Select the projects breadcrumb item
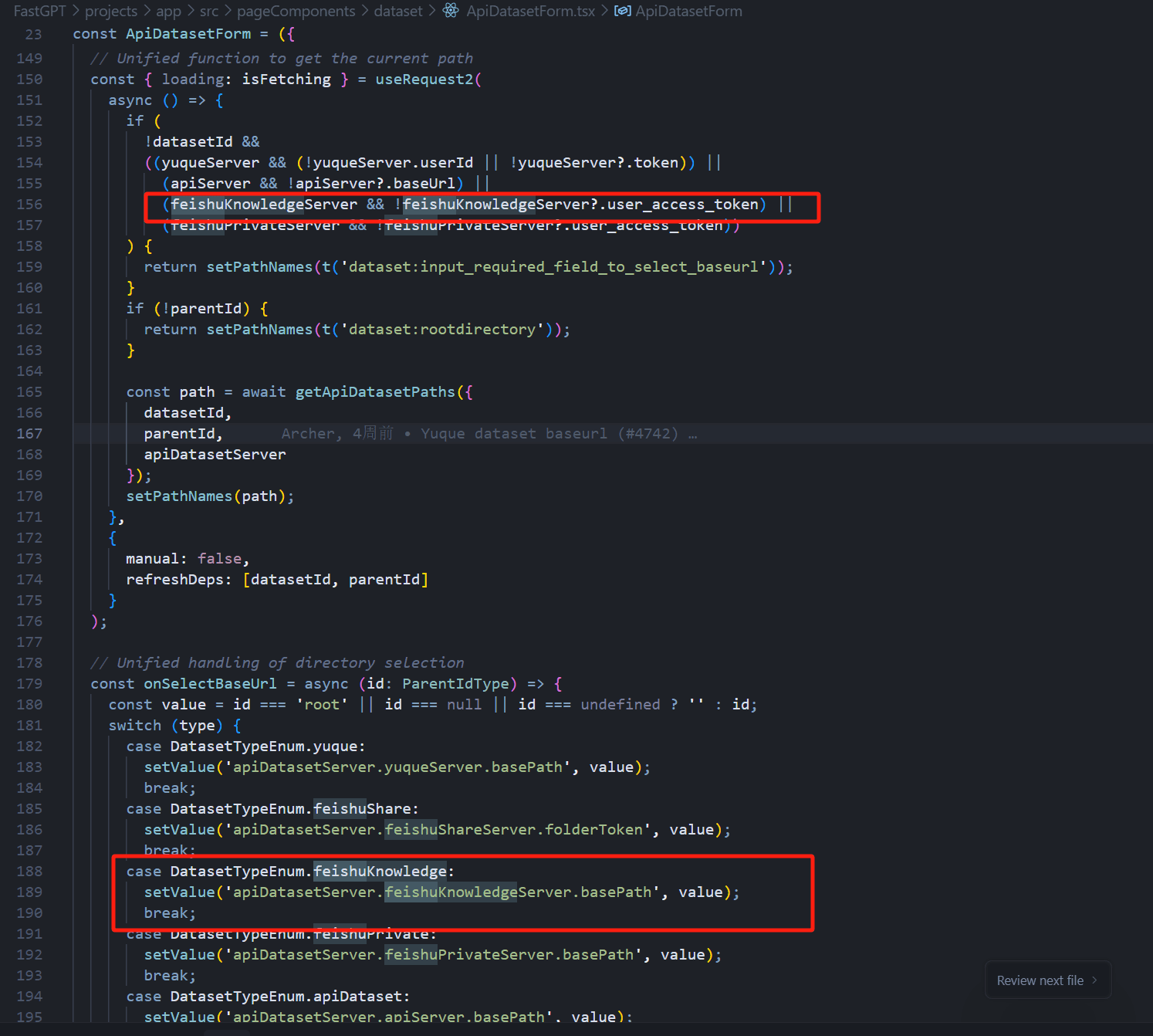 [x=111, y=11]
